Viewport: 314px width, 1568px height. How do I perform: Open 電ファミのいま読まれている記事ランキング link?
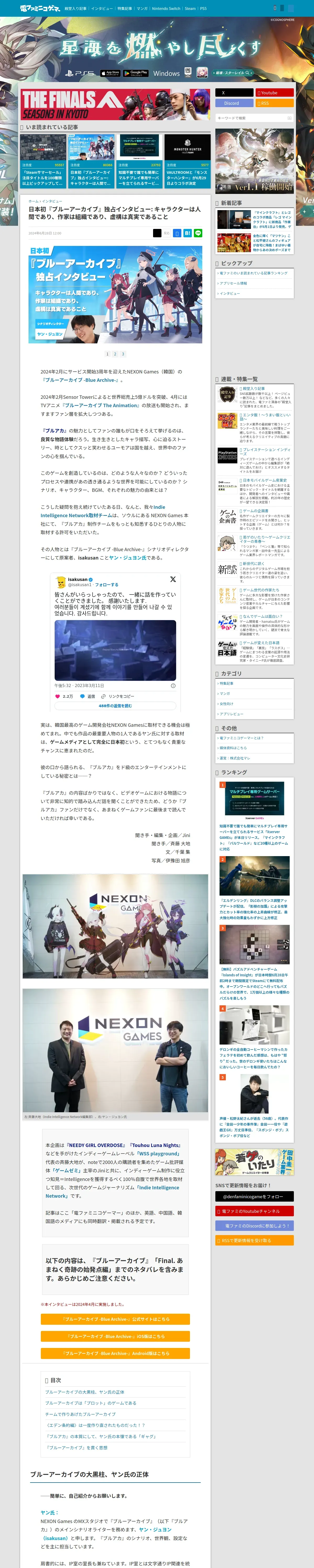pos(253,273)
